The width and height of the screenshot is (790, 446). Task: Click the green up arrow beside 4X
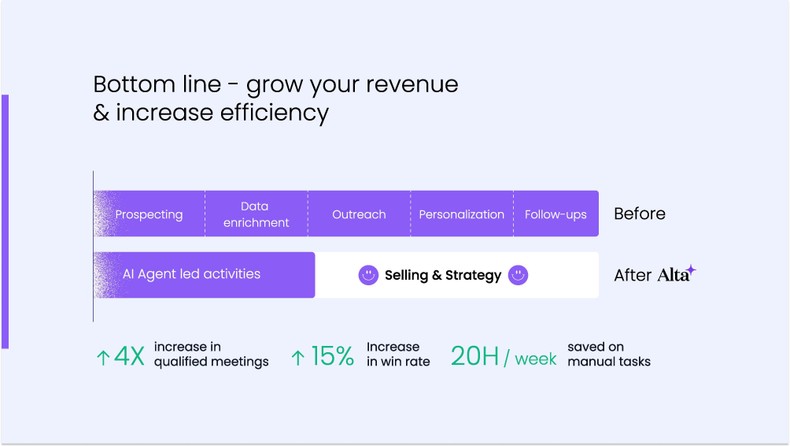(x=102, y=355)
